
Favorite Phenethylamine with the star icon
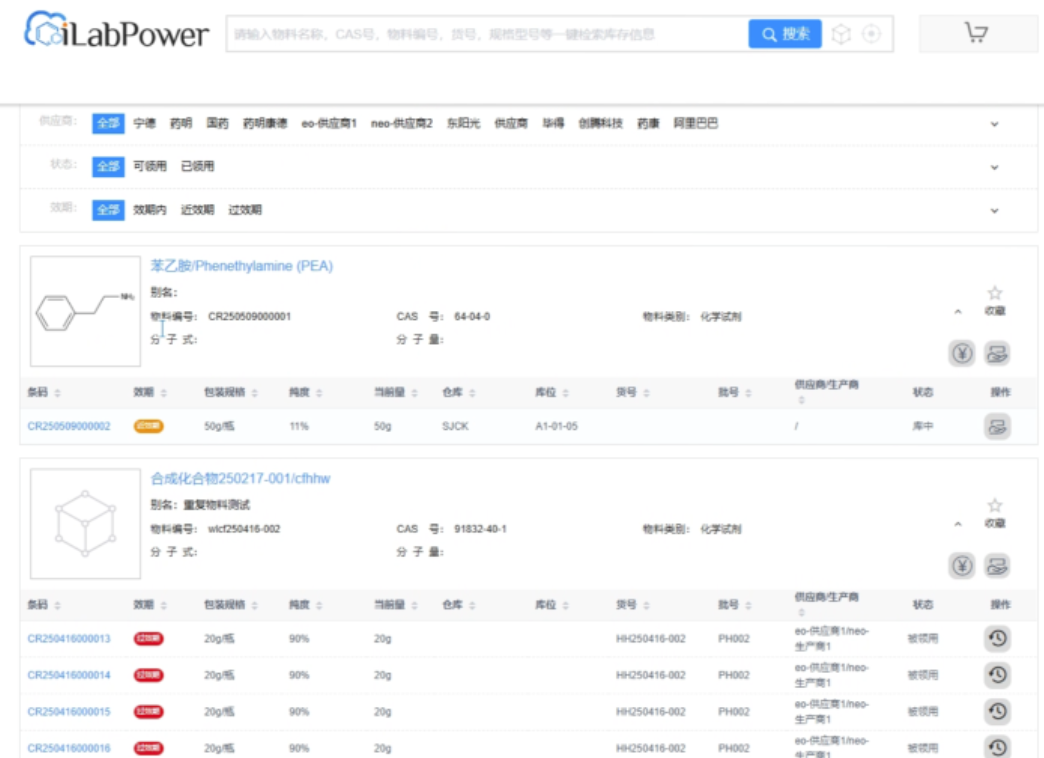(x=995, y=293)
